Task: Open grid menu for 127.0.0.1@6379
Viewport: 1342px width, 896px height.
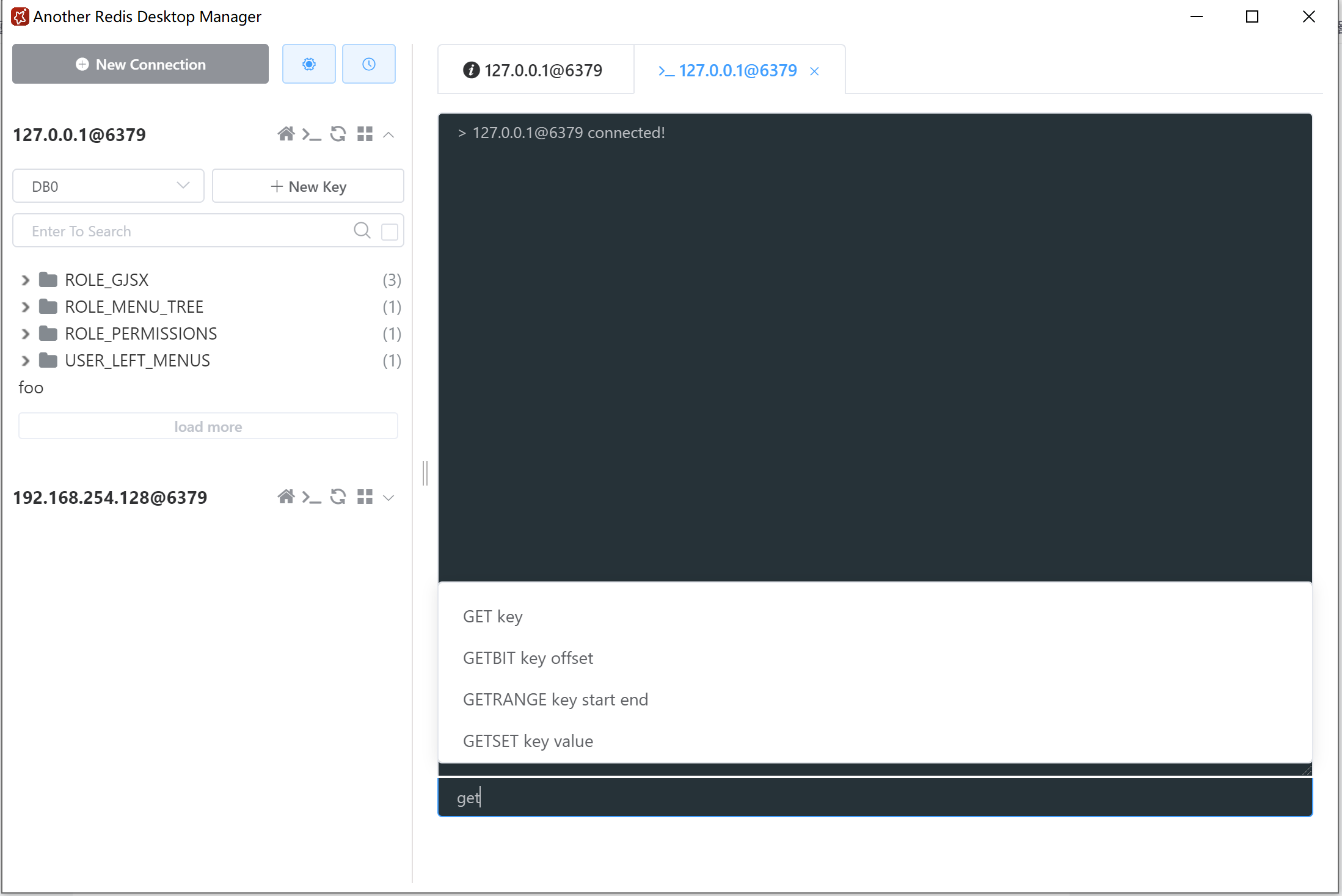Action: pyautogui.click(x=365, y=134)
